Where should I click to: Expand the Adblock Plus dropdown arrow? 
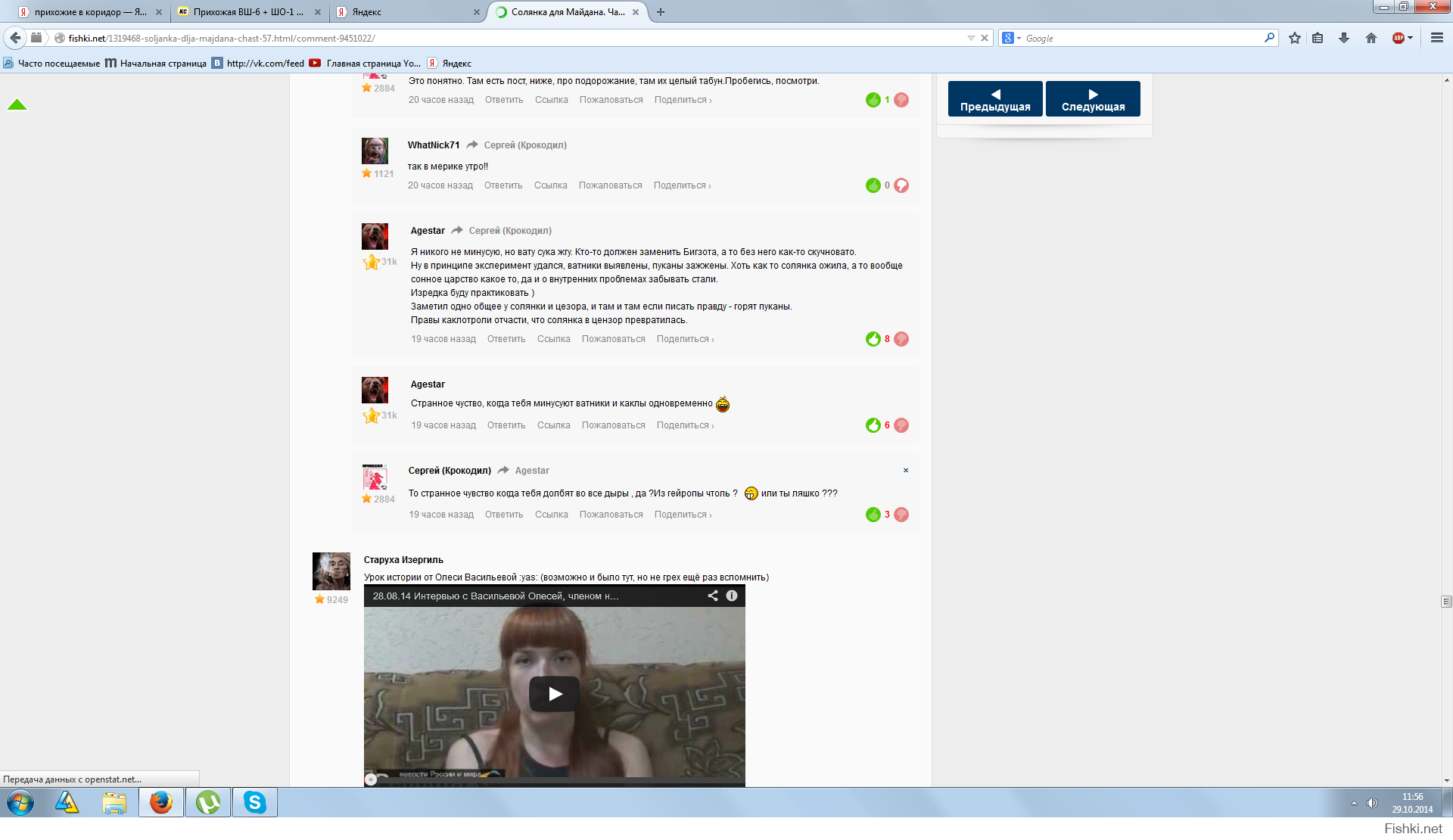coord(1411,38)
